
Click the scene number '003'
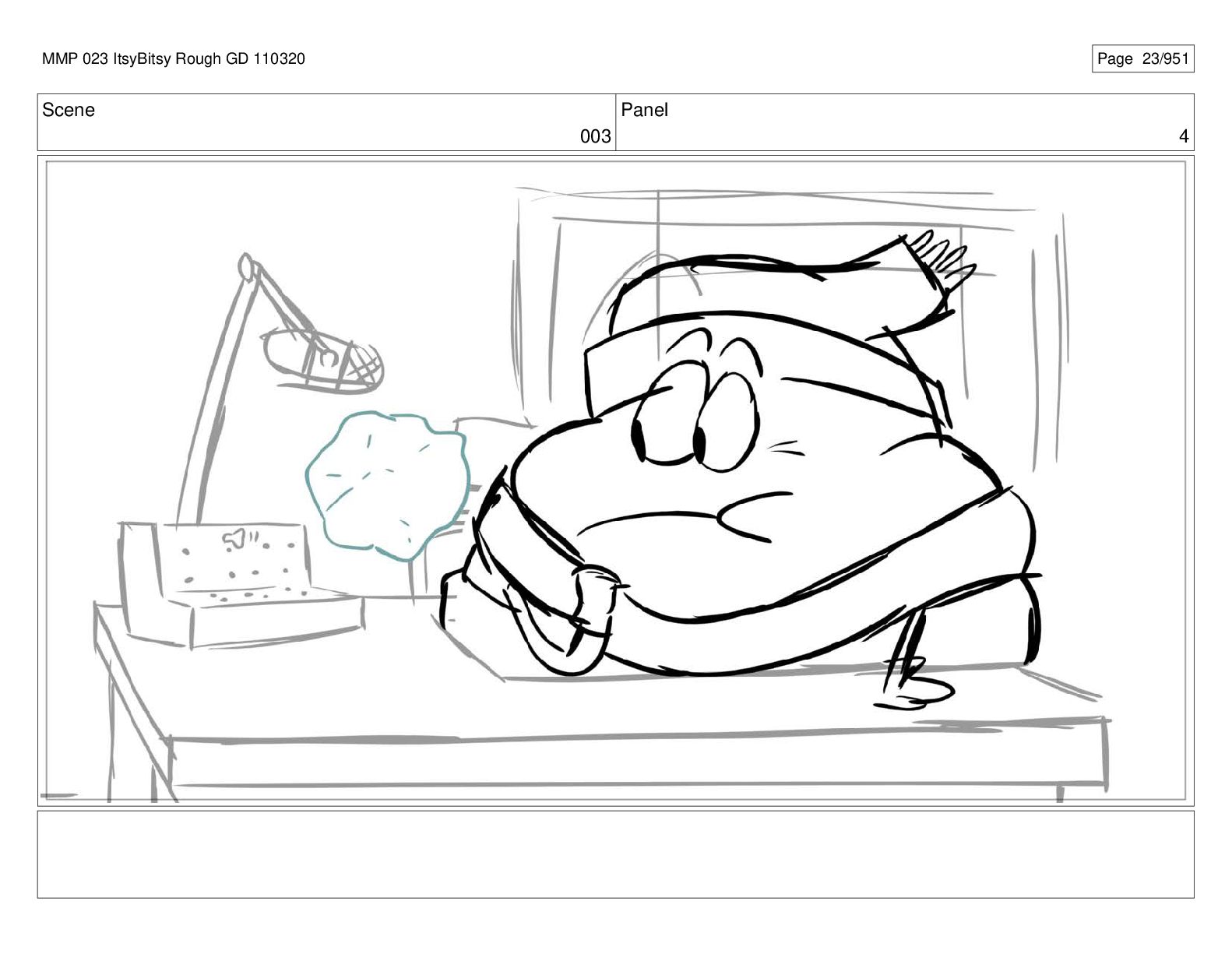tap(596, 136)
